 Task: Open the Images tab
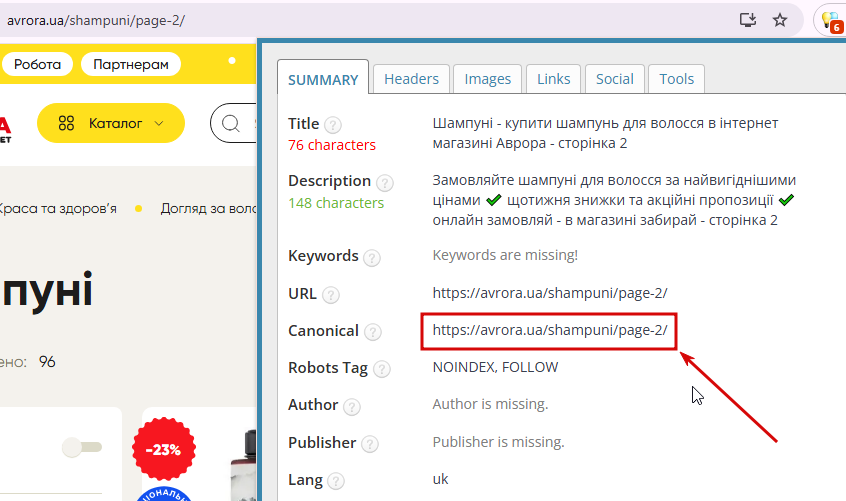(488, 79)
